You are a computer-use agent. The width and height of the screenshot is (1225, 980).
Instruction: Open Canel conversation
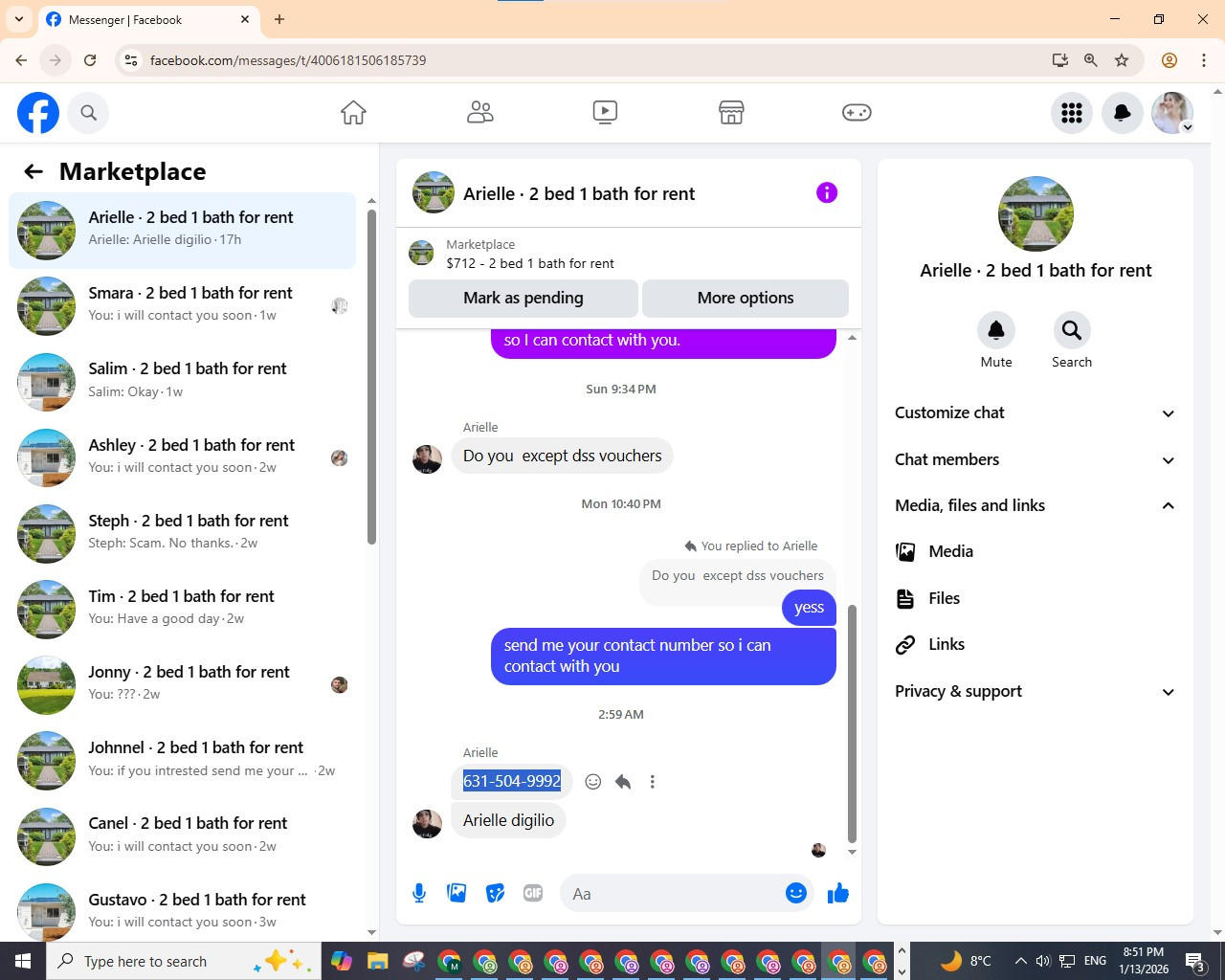(182, 836)
